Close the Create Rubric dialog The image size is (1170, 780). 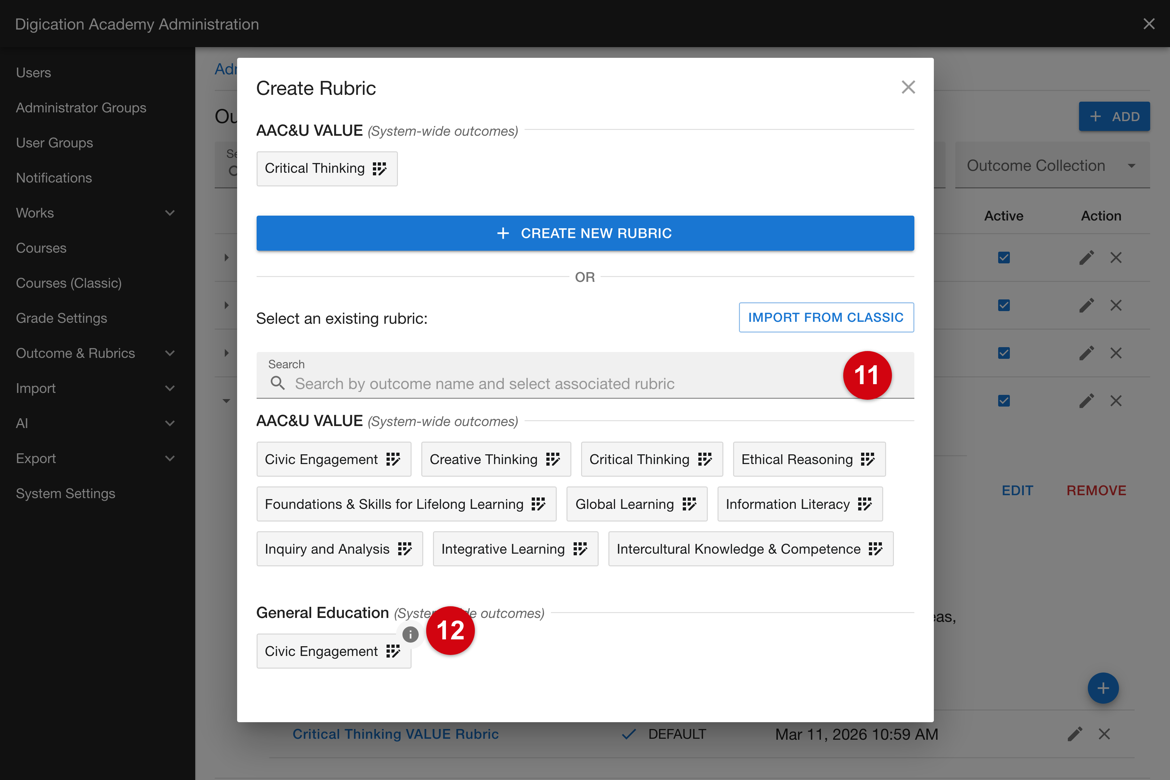point(907,87)
